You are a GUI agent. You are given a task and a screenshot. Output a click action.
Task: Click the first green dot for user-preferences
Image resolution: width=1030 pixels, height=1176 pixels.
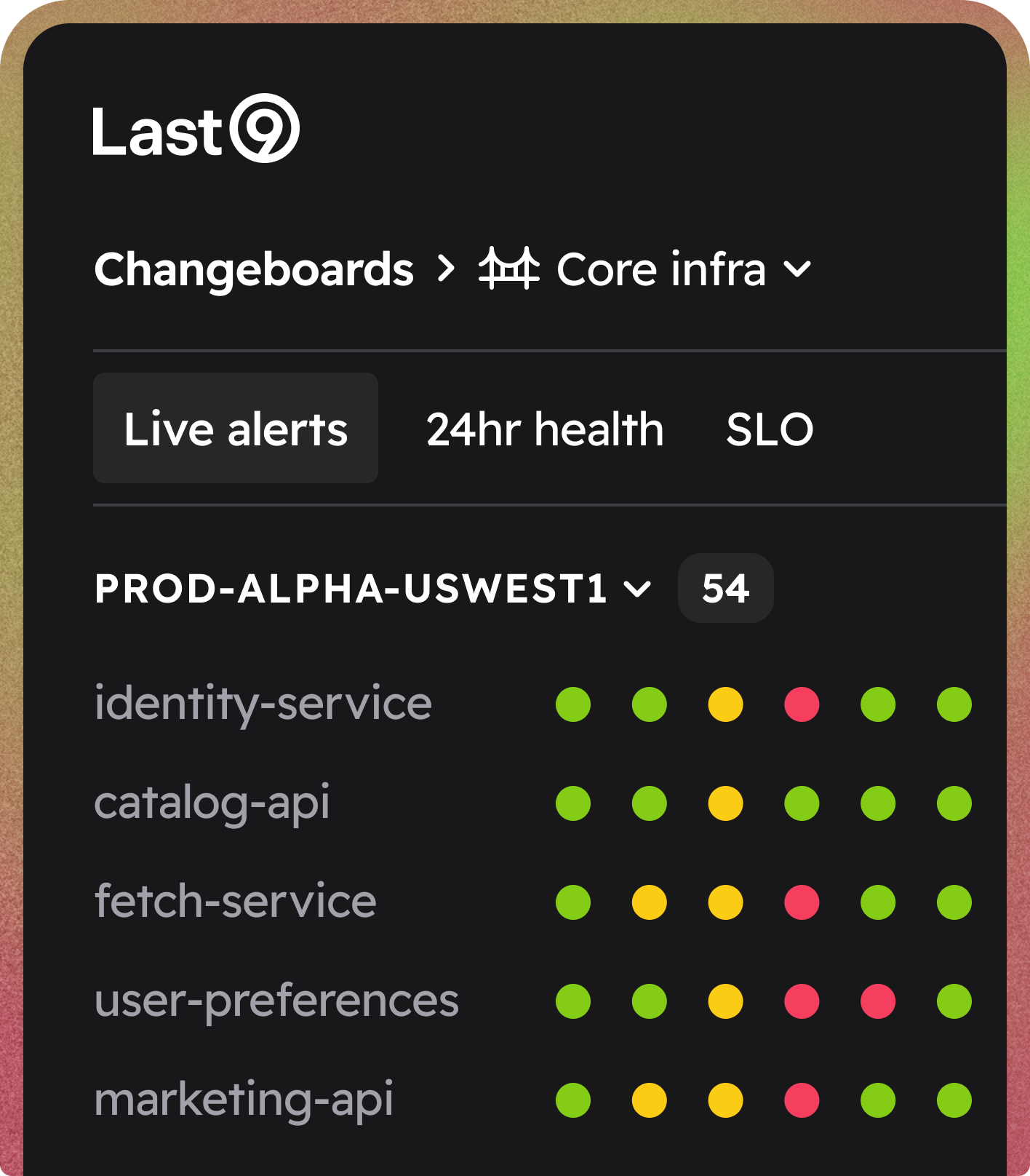[x=573, y=1001]
